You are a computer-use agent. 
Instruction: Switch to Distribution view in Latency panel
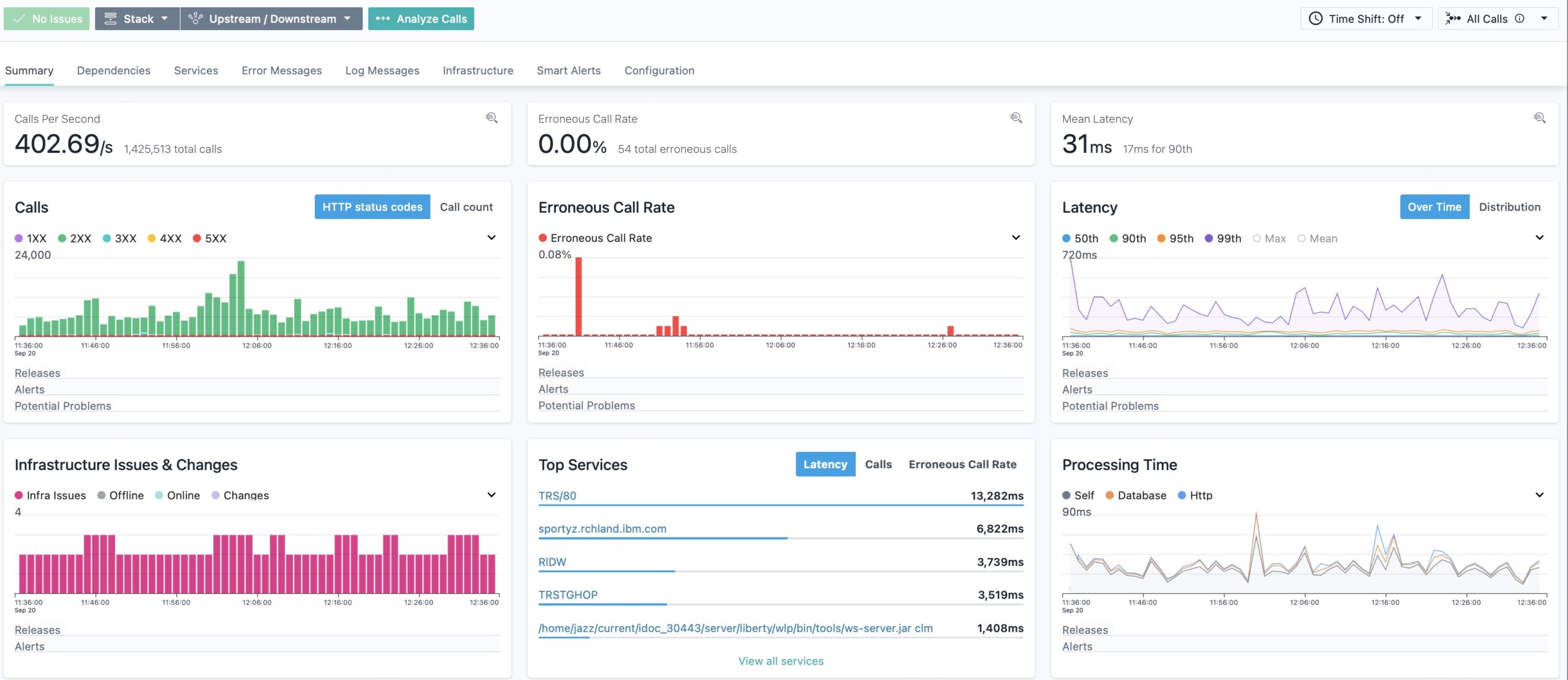click(x=1510, y=207)
